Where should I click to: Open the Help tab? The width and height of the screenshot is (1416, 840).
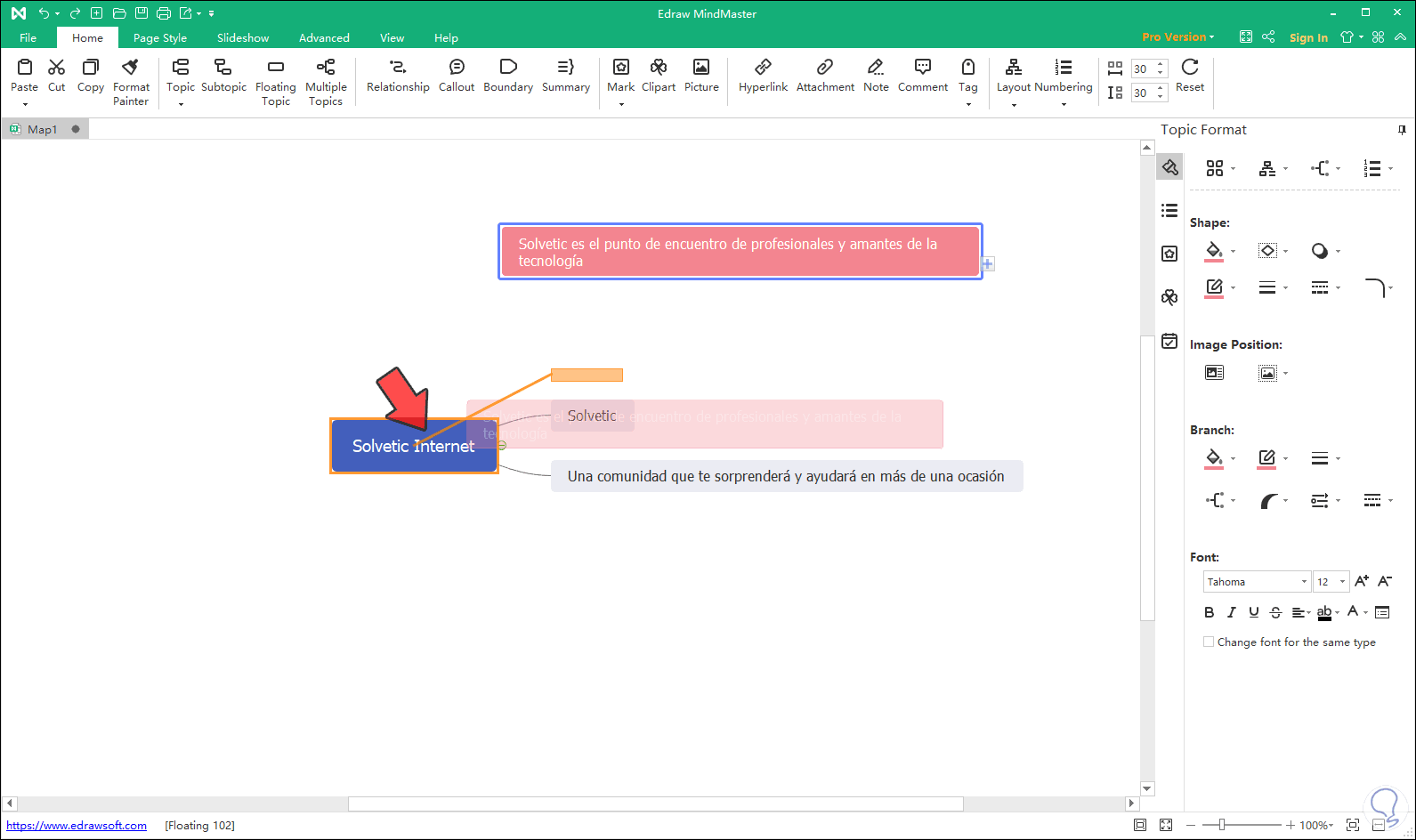pos(446,37)
